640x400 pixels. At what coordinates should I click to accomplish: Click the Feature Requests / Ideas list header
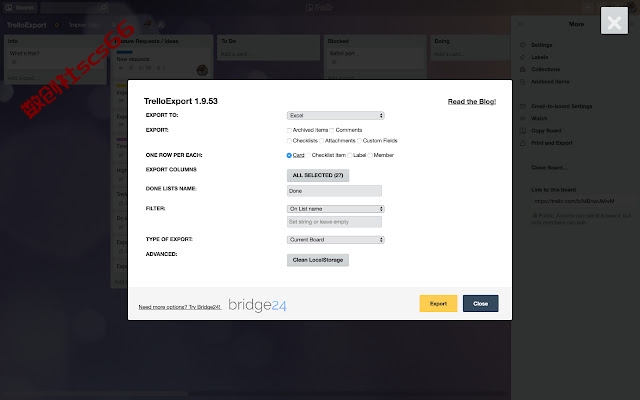point(147,41)
